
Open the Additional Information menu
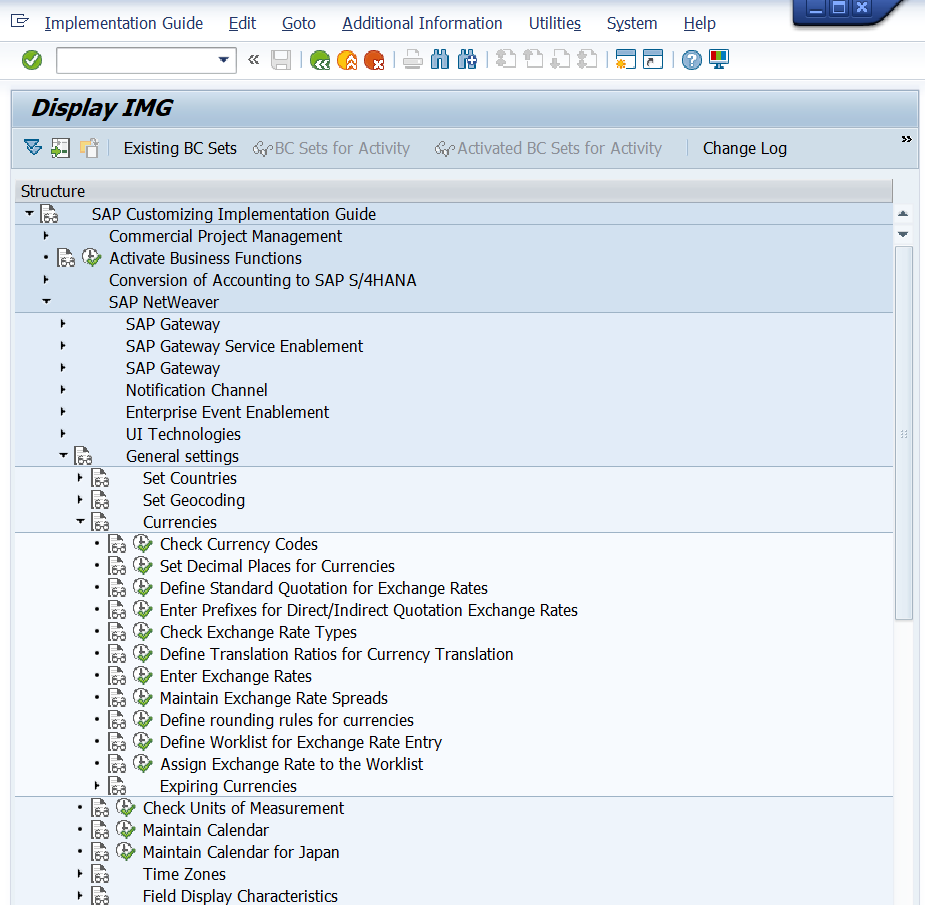(x=422, y=24)
